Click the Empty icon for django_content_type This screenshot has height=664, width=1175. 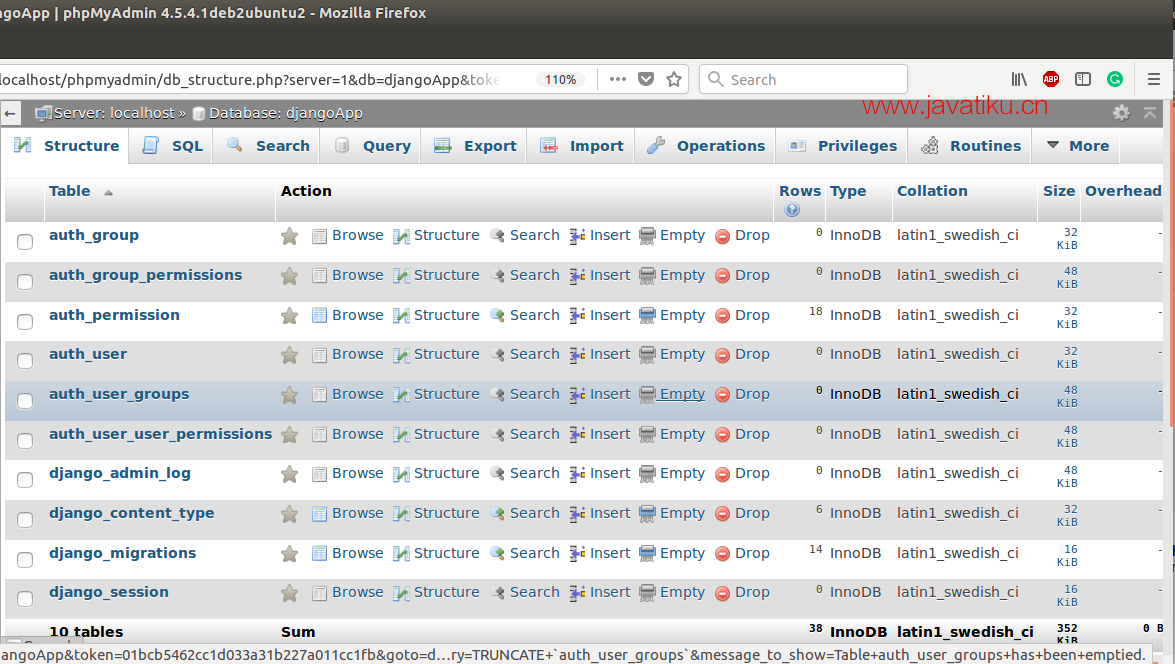pyautogui.click(x=647, y=514)
